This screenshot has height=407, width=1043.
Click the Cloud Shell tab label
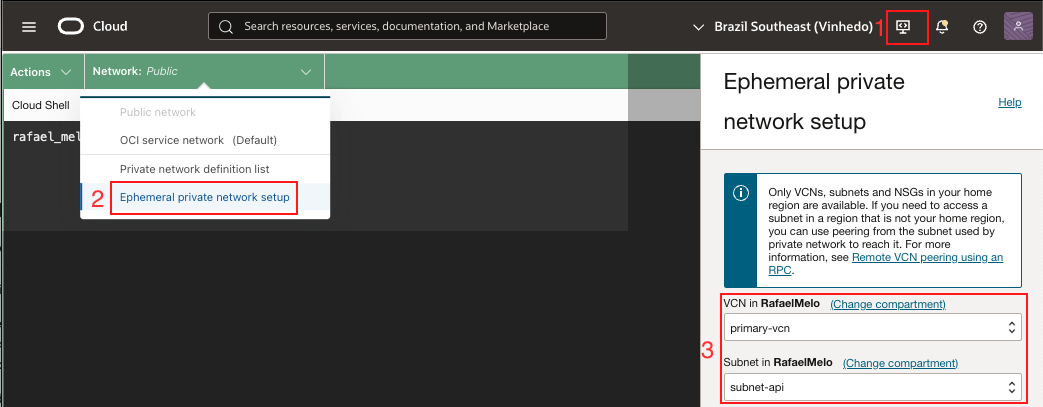point(41,105)
